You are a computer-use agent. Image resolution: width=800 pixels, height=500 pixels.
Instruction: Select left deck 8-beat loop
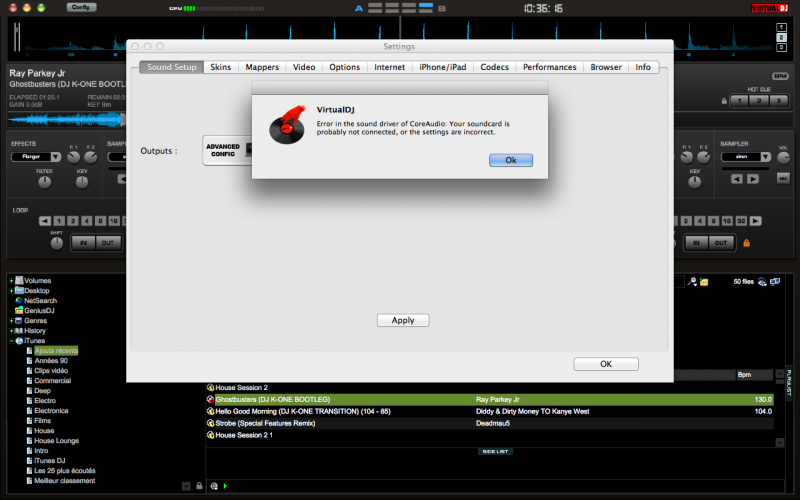click(x=101, y=221)
